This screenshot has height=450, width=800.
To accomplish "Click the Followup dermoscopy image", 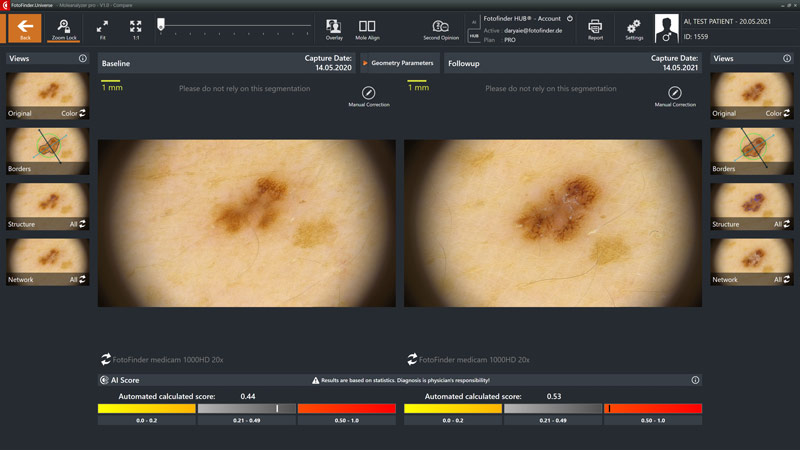I will point(553,223).
